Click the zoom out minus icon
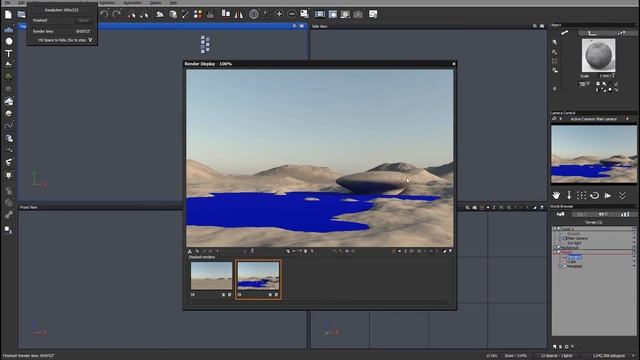Screen dimensions: 640x360 pos(292,15)
